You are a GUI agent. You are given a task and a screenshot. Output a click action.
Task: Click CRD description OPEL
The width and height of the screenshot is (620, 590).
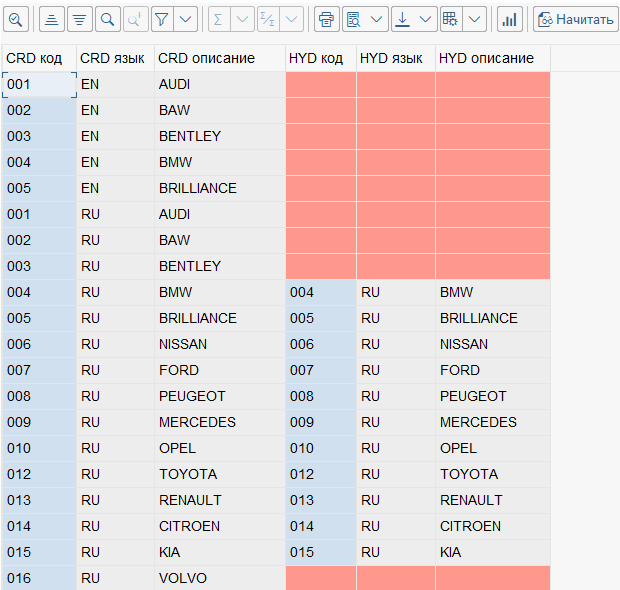click(220, 448)
